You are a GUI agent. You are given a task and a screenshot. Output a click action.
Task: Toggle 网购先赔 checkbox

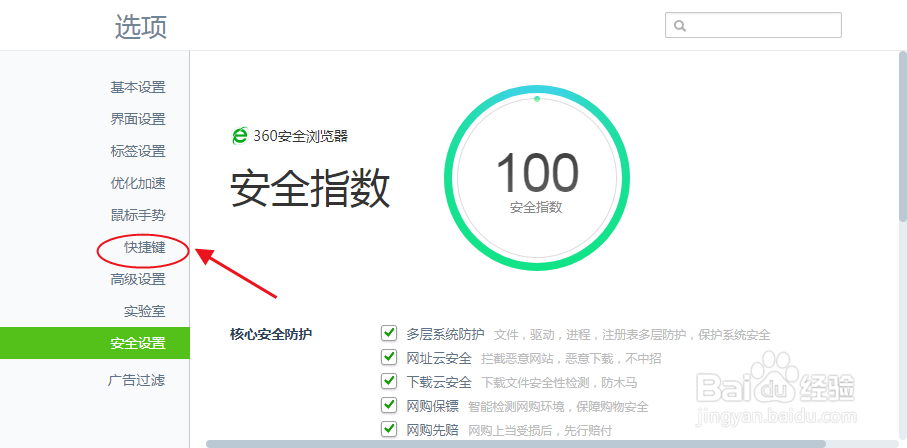[389, 429]
